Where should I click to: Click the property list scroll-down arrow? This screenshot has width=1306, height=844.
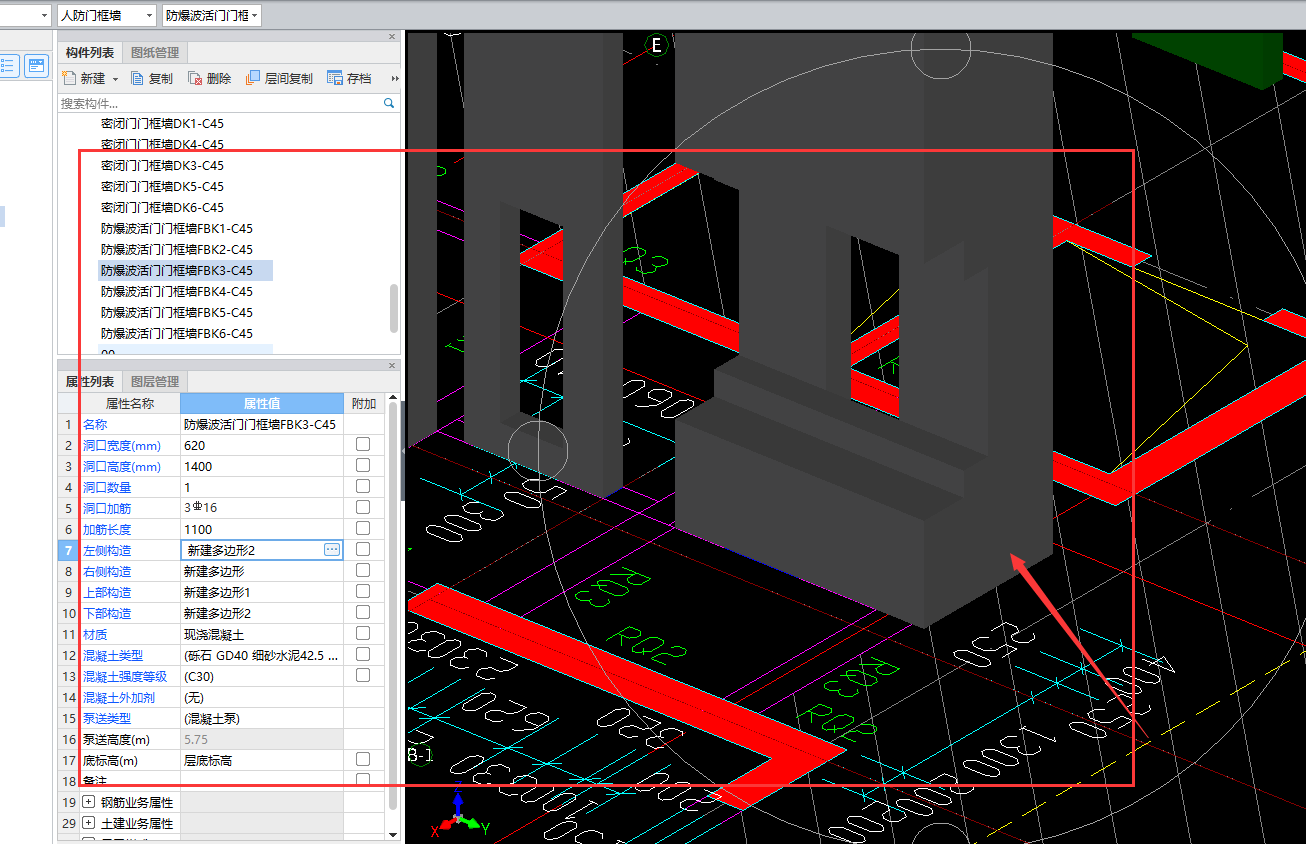393,835
